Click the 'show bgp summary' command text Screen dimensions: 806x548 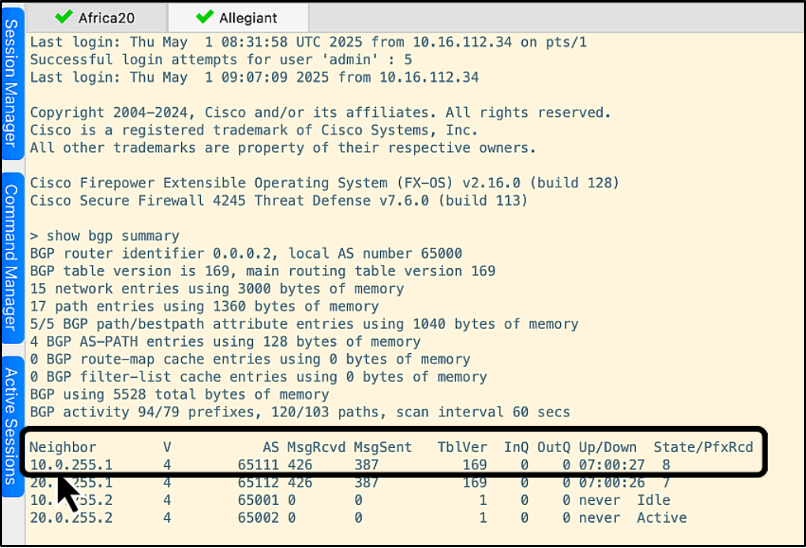point(113,236)
